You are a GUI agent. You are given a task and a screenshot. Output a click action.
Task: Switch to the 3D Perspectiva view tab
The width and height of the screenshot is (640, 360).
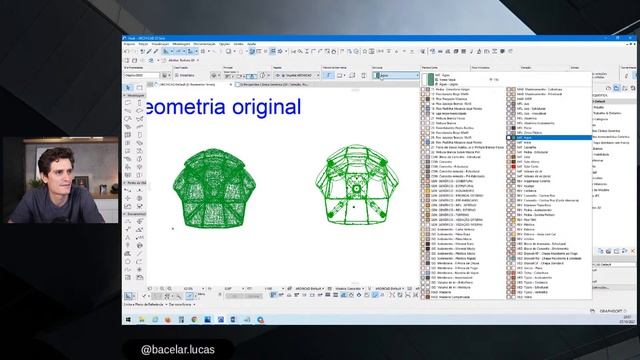click(x=273, y=84)
